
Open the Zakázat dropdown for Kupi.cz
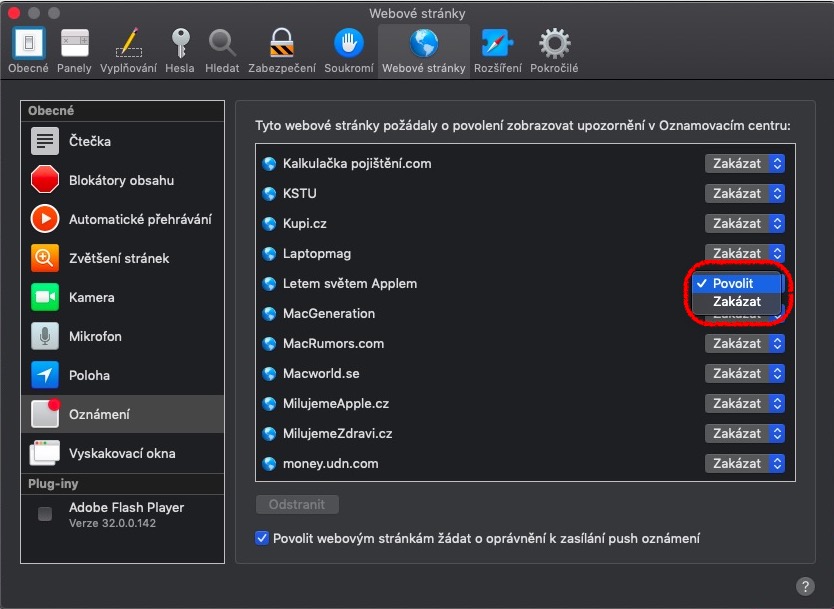pyautogui.click(x=744, y=223)
